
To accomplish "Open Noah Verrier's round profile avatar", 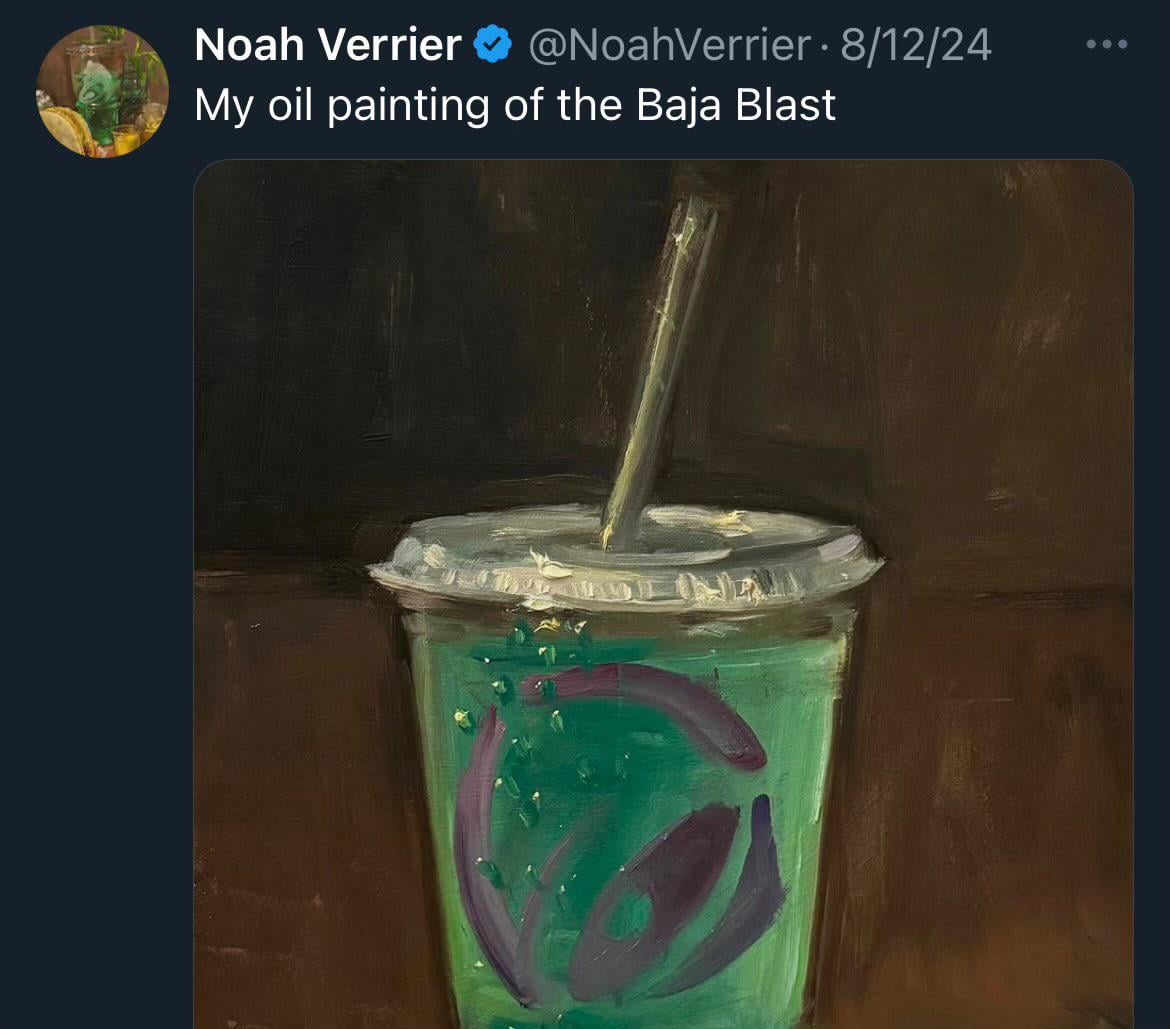I will 102,91.
